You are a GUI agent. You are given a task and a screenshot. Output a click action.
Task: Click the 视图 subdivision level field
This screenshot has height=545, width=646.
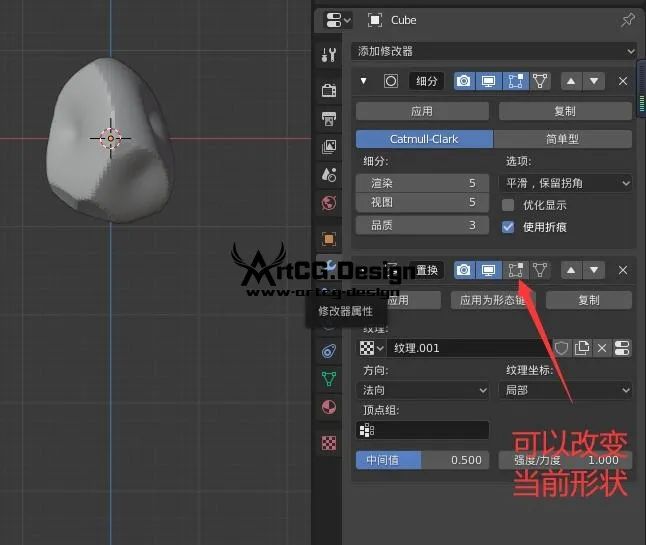(422, 202)
